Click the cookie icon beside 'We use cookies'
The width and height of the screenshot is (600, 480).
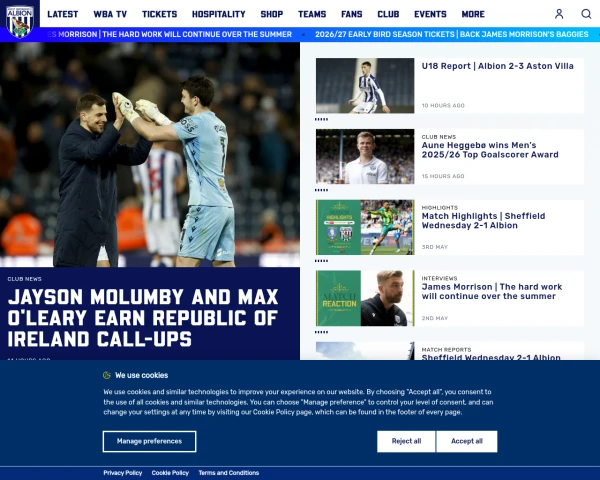tap(107, 375)
